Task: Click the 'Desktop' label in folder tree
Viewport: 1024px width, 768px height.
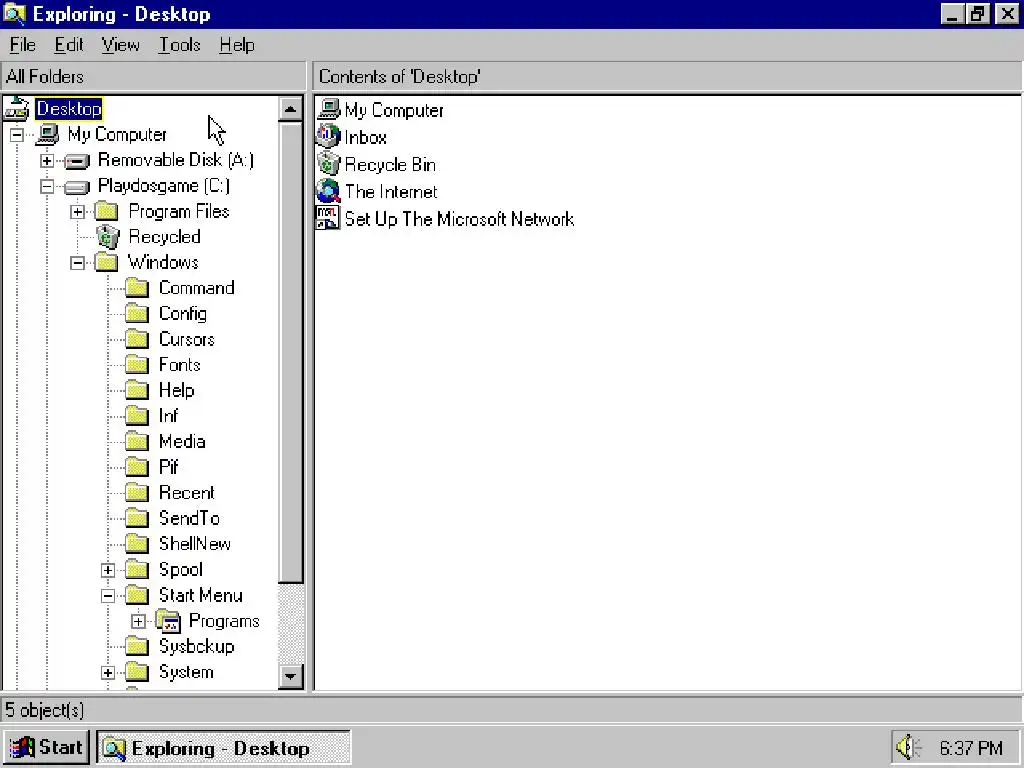Action: pos(69,108)
